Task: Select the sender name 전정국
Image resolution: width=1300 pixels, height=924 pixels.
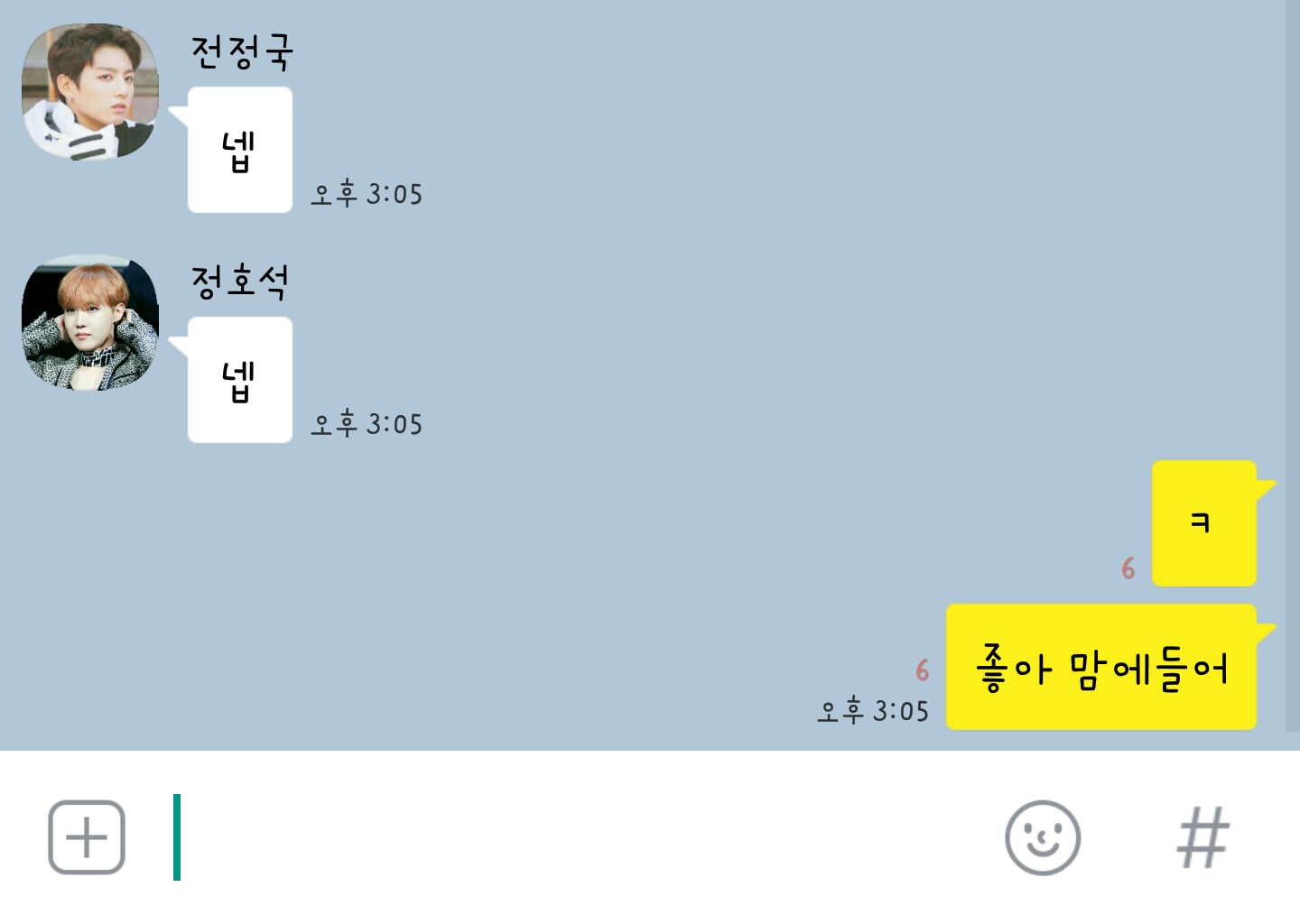Action: (x=242, y=51)
